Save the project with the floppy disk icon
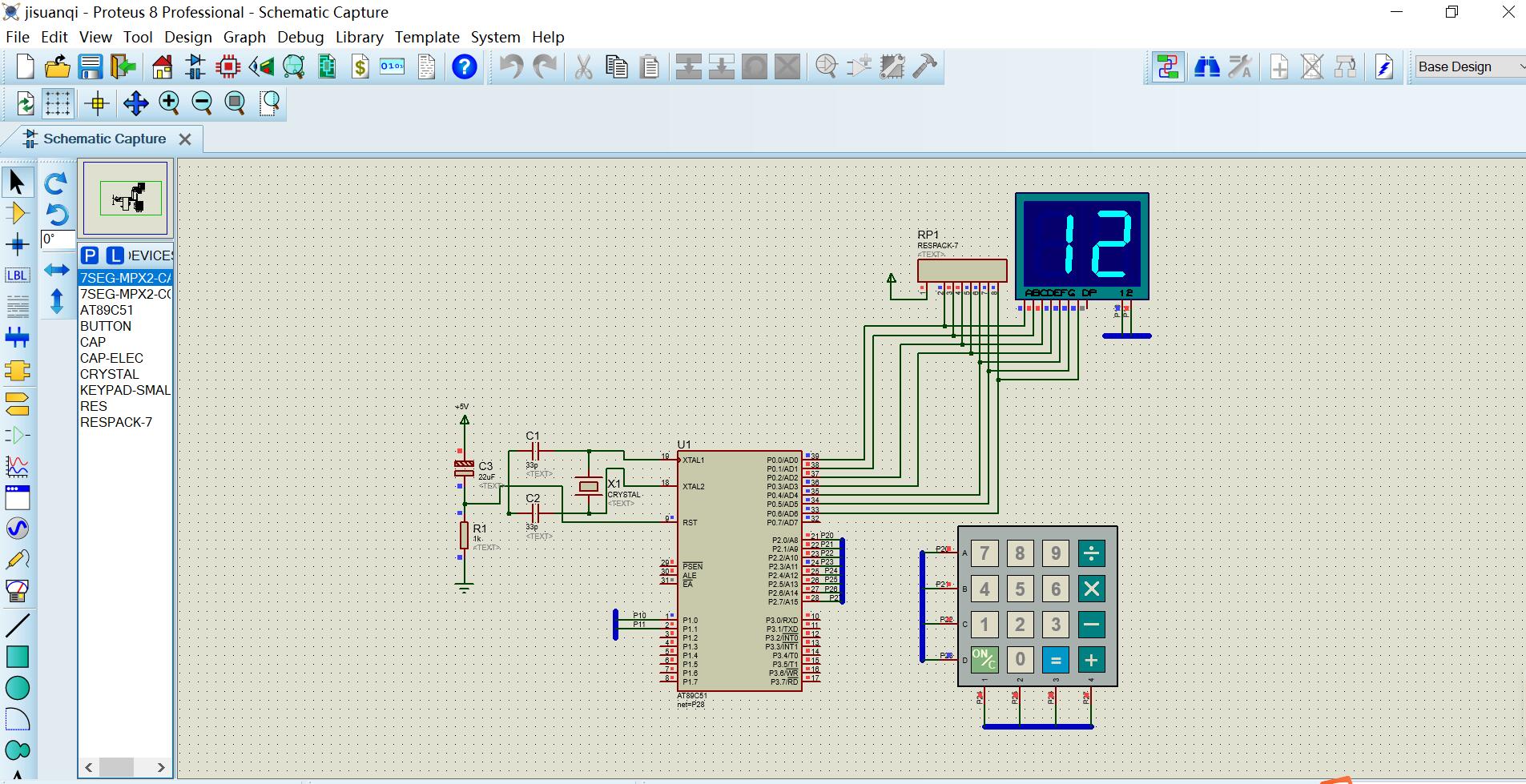Image resolution: width=1526 pixels, height=784 pixels. click(91, 66)
